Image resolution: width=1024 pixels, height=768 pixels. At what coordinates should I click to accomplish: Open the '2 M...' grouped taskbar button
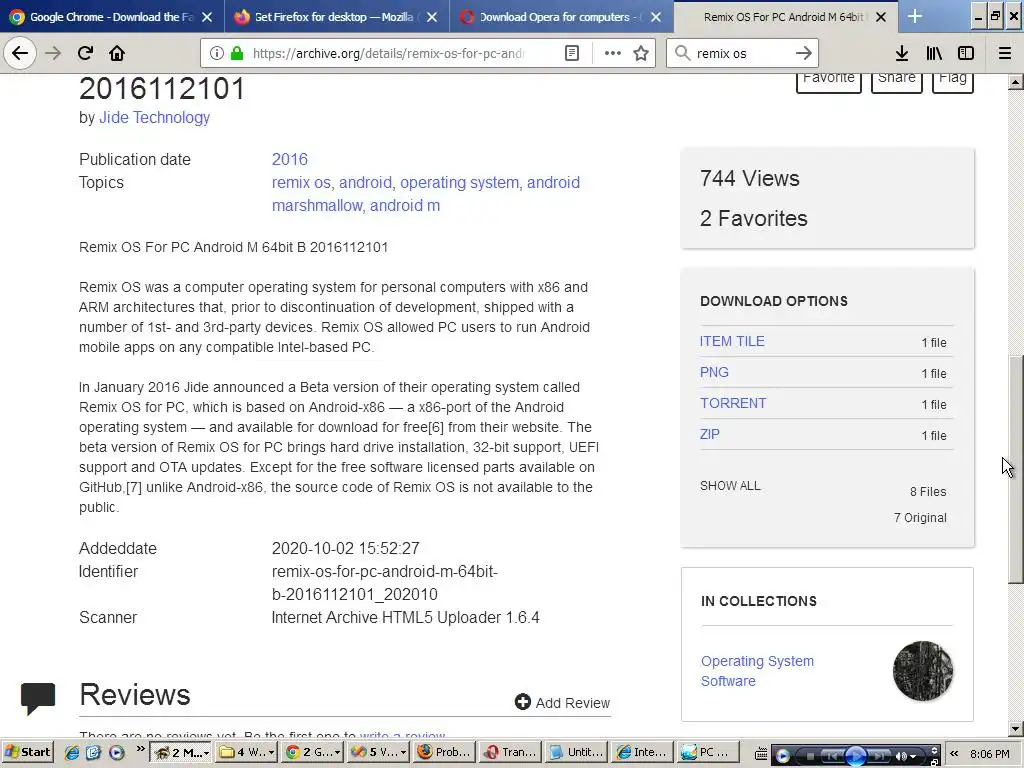point(181,752)
